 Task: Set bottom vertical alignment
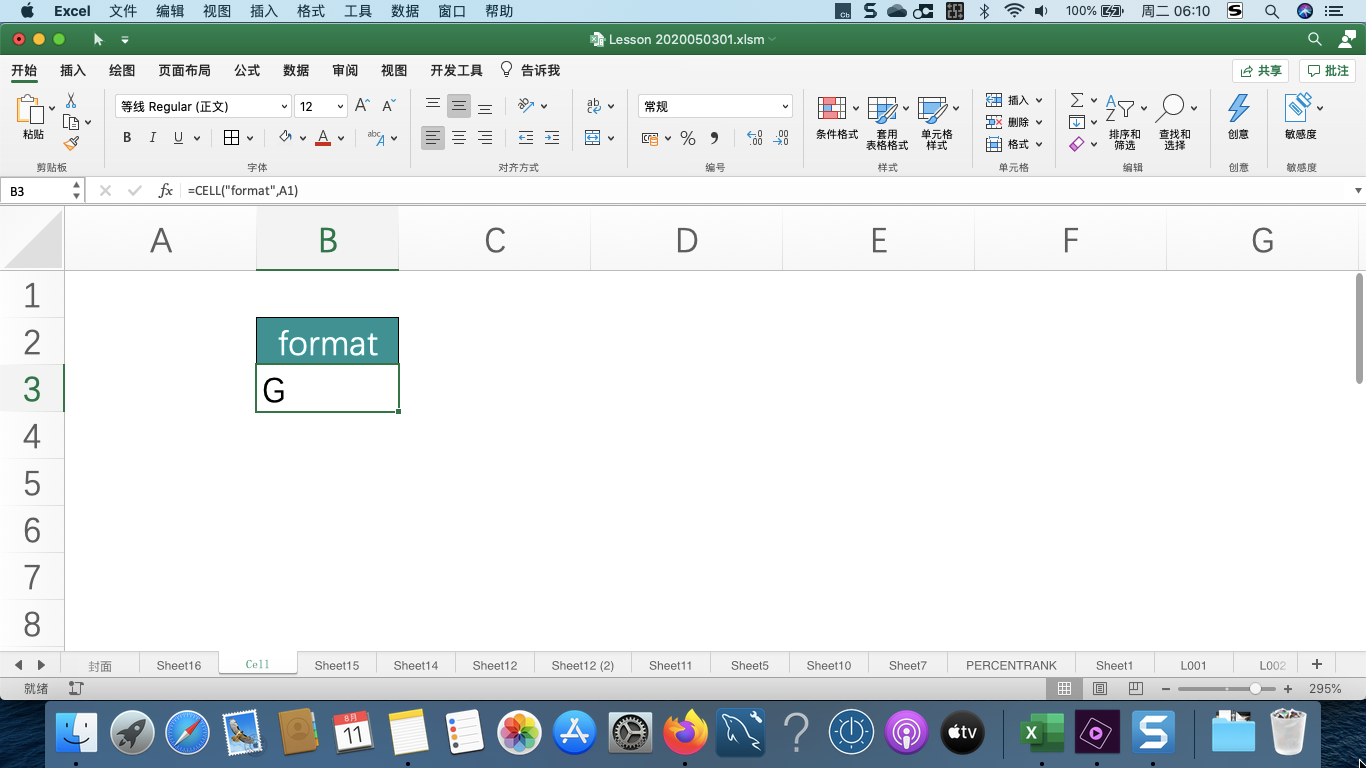point(485,106)
